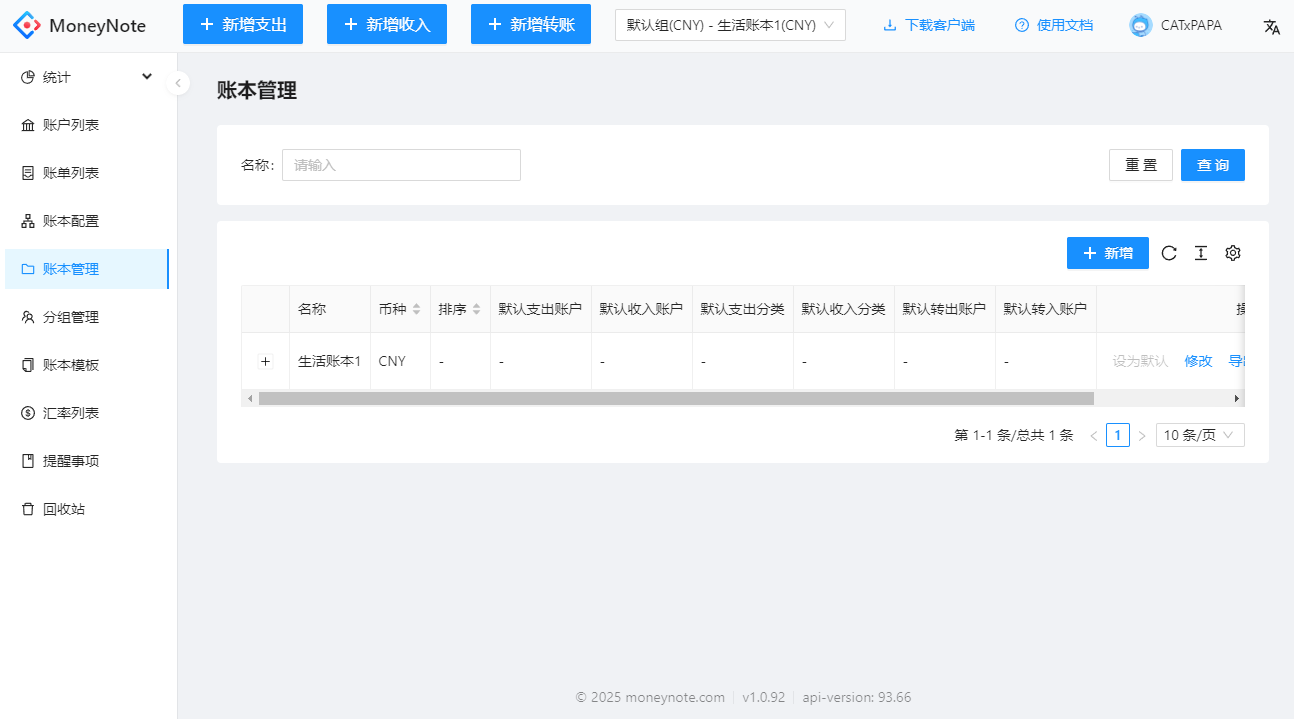Click the table density icon
This screenshot has height=719, width=1294.
1201,253
